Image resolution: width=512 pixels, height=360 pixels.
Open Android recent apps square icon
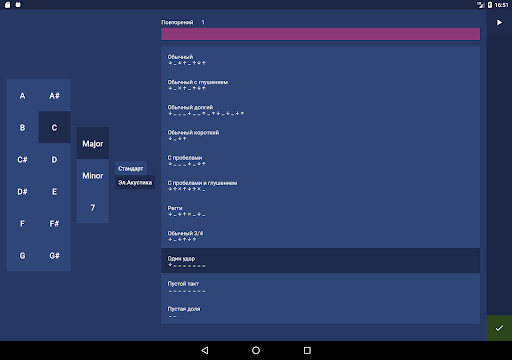pyautogui.click(x=307, y=350)
